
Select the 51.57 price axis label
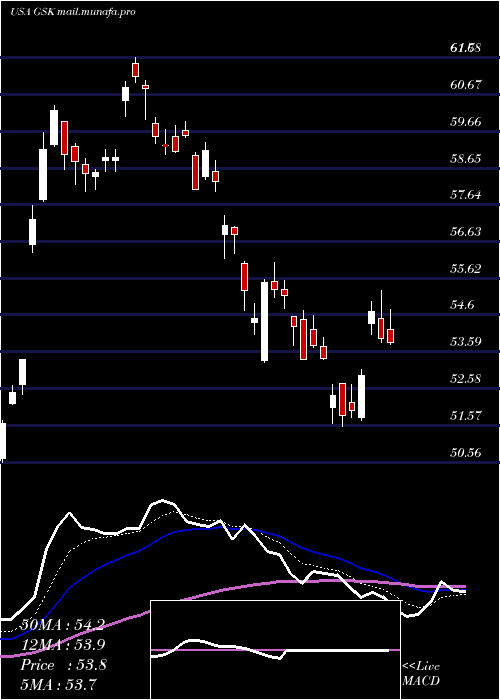(x=467, y=416)
